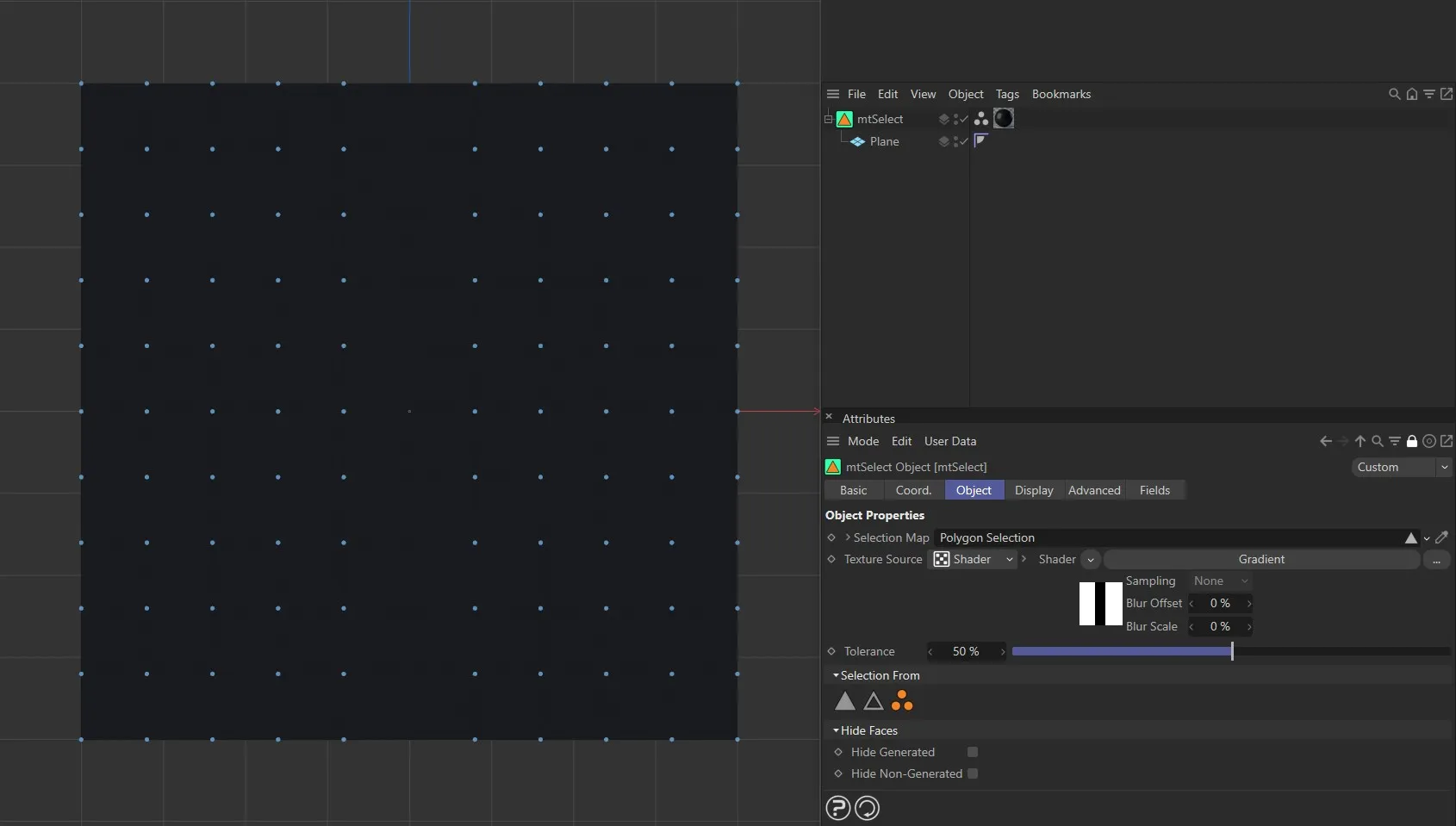Click the Advanced tab in Attributes
1456x826 pixels.
point(1094,490)
